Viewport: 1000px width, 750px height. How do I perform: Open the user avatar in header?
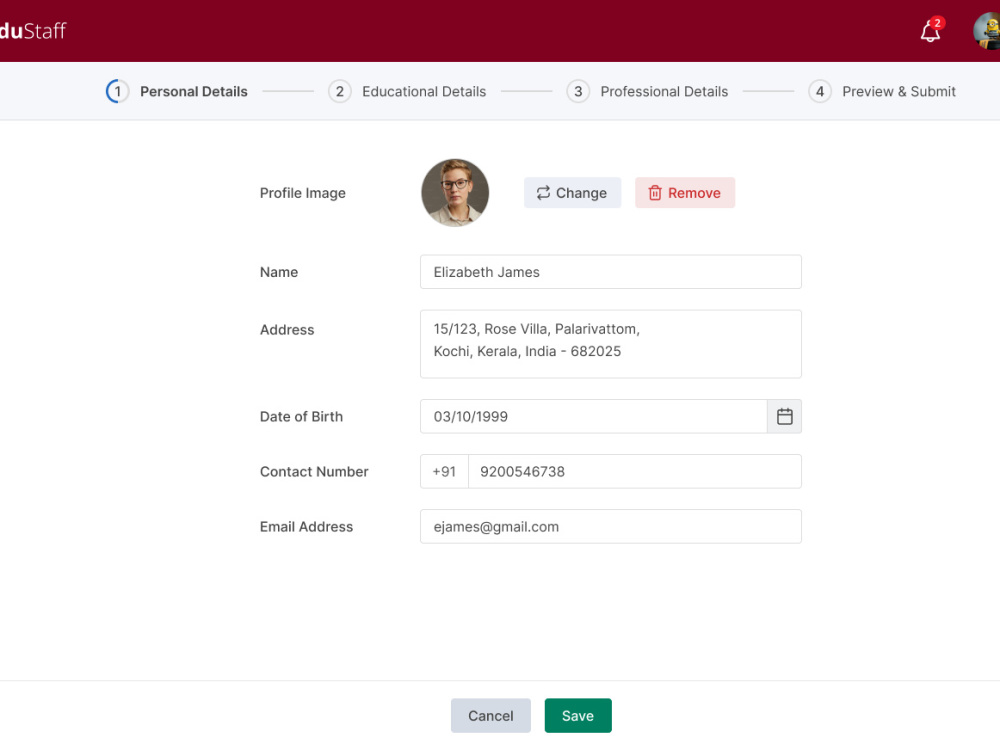pos(987,31)
